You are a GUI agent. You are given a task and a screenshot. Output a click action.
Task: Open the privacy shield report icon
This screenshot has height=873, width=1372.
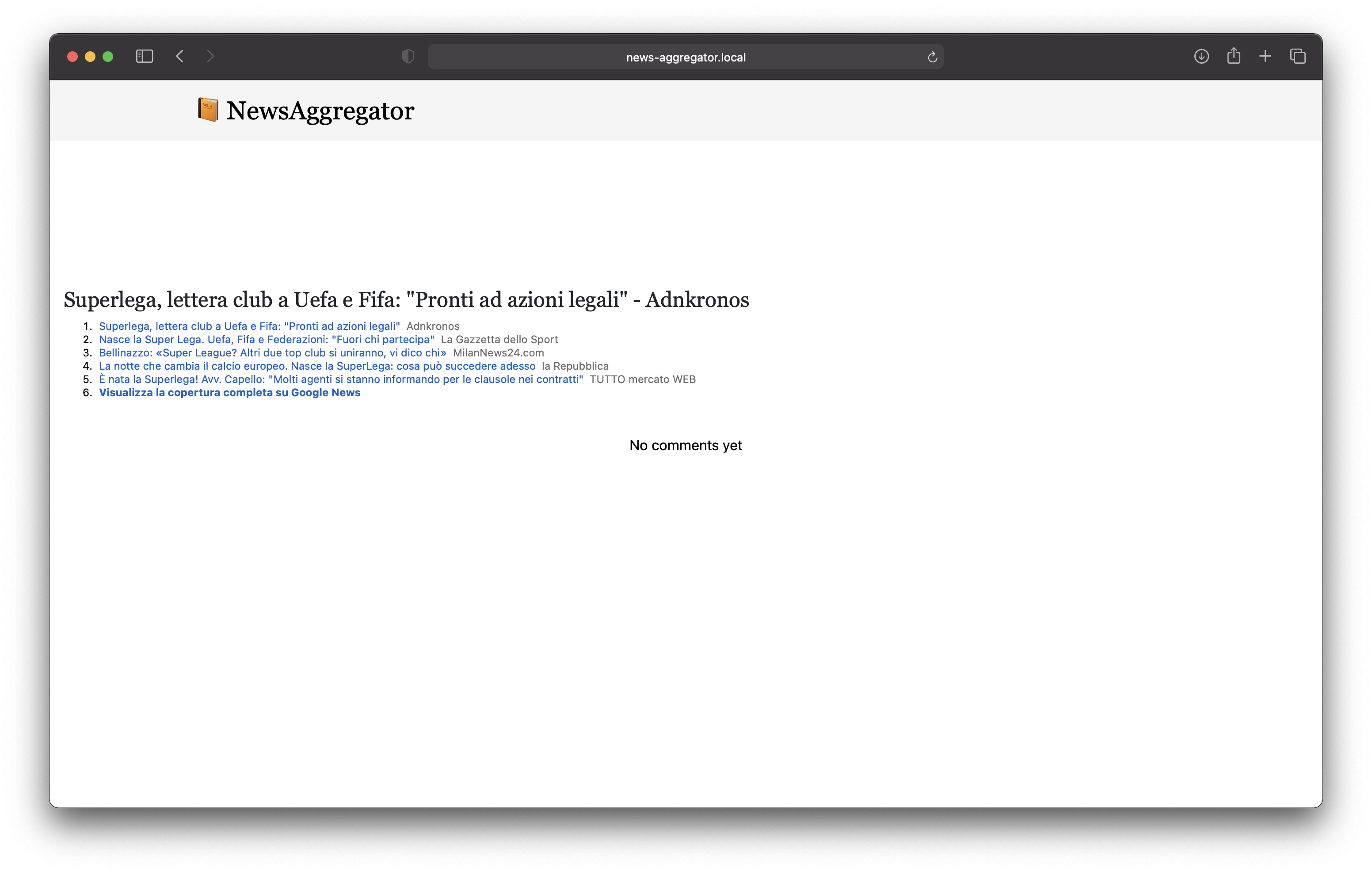pos(408,57)
